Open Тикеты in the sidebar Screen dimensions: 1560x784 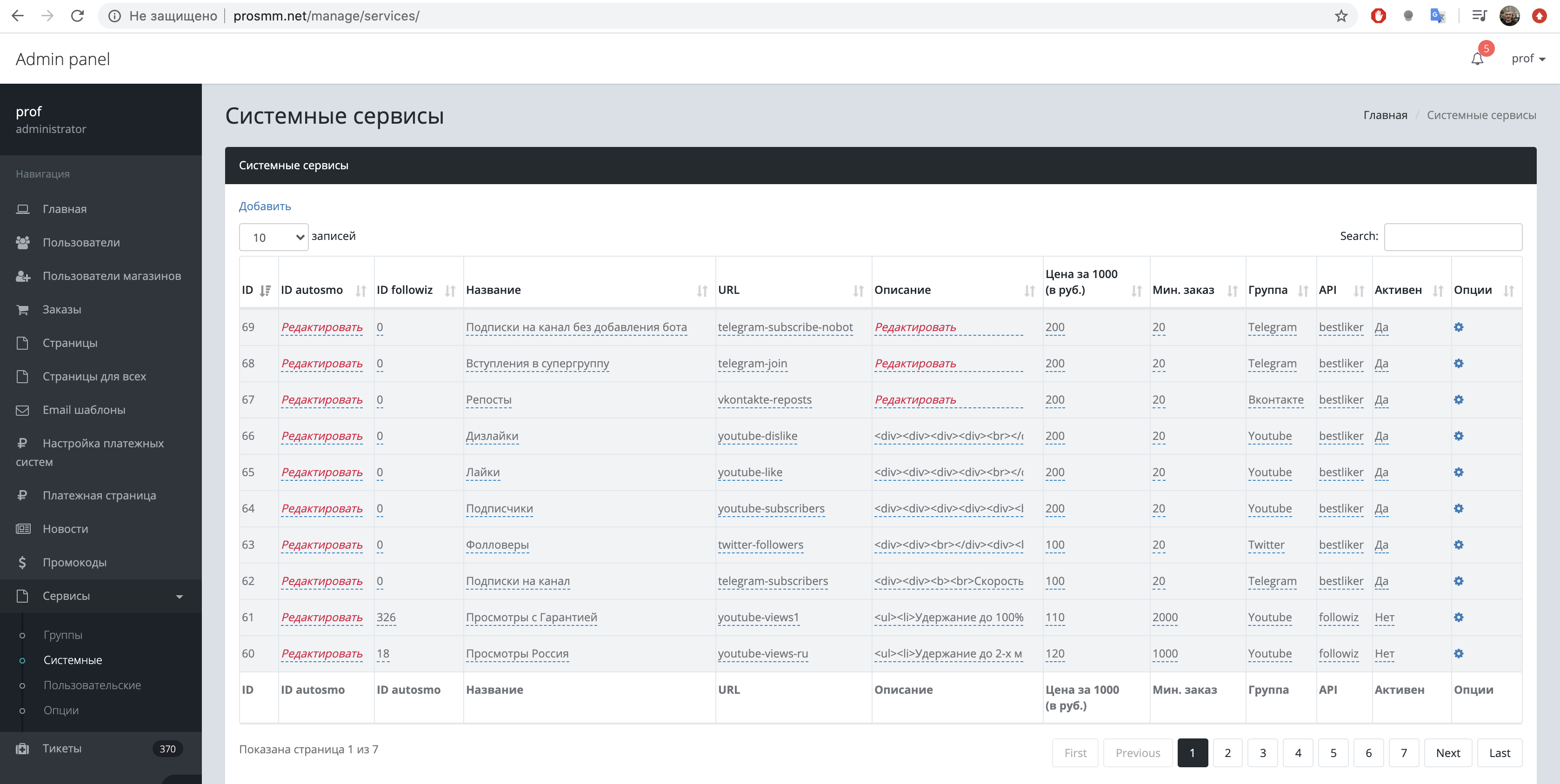62,748
